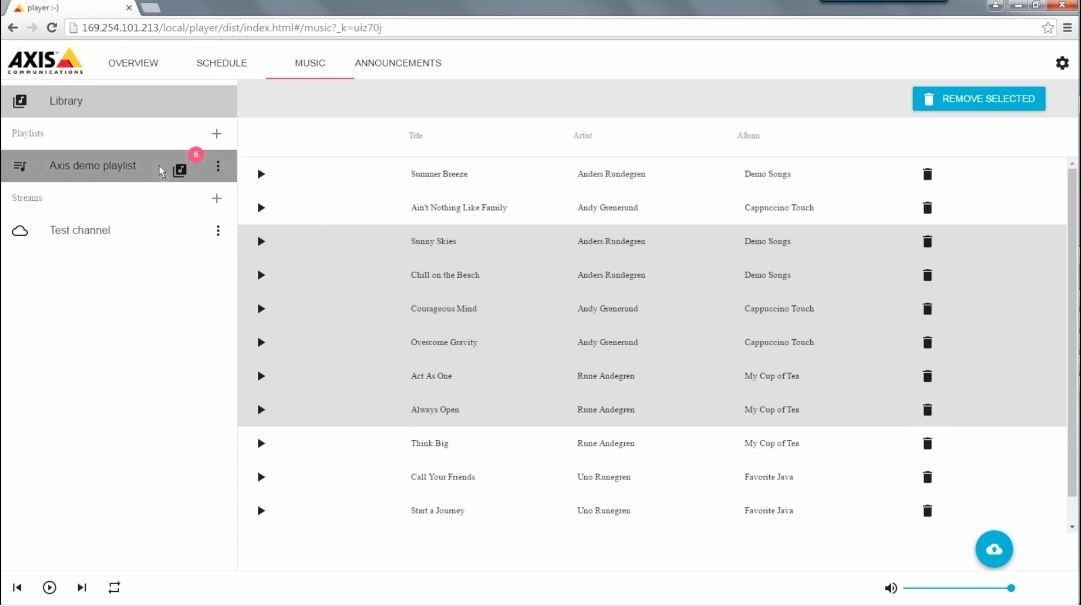Mute the volume speaker icon
Viewport: 1081px width, 606px height.
pyautogui.click(x=890, y=588)
